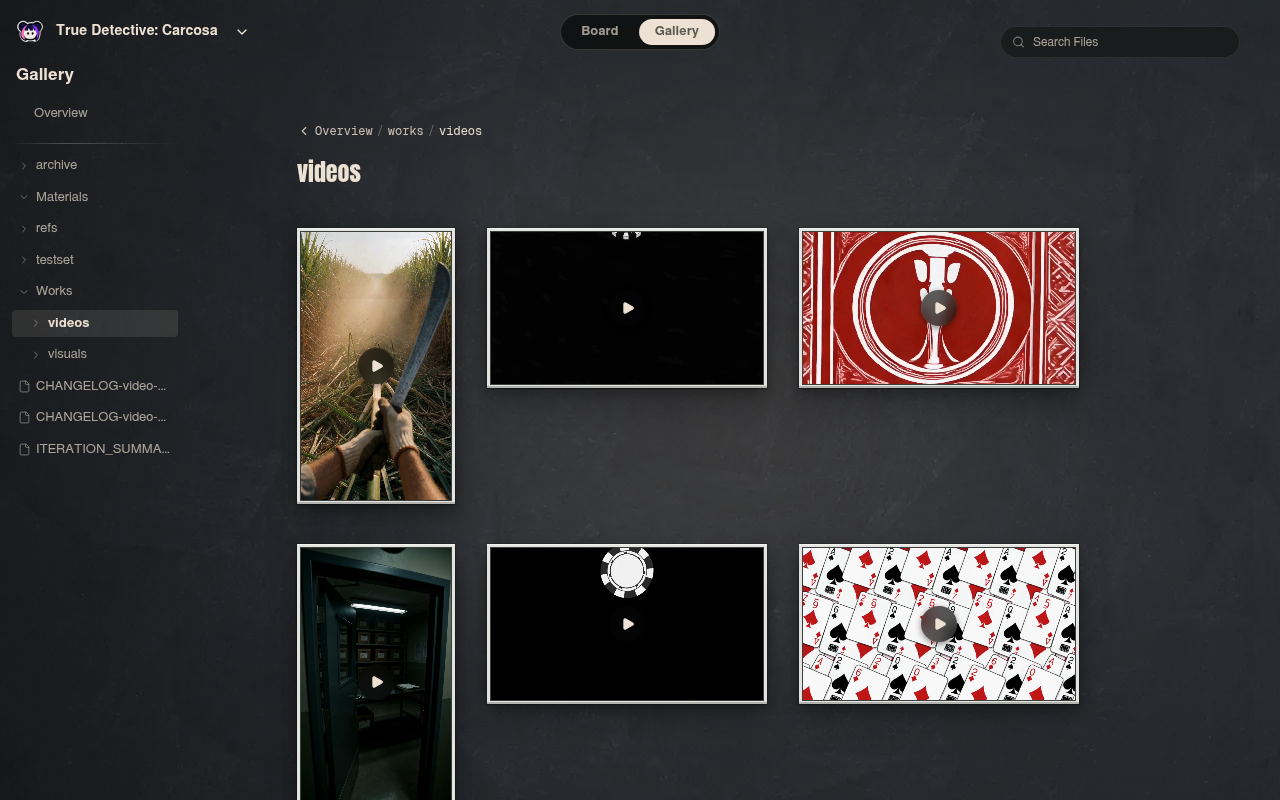Switch to the Board view
Viewport: 1280px width, 800px height.
pos(600,31)
